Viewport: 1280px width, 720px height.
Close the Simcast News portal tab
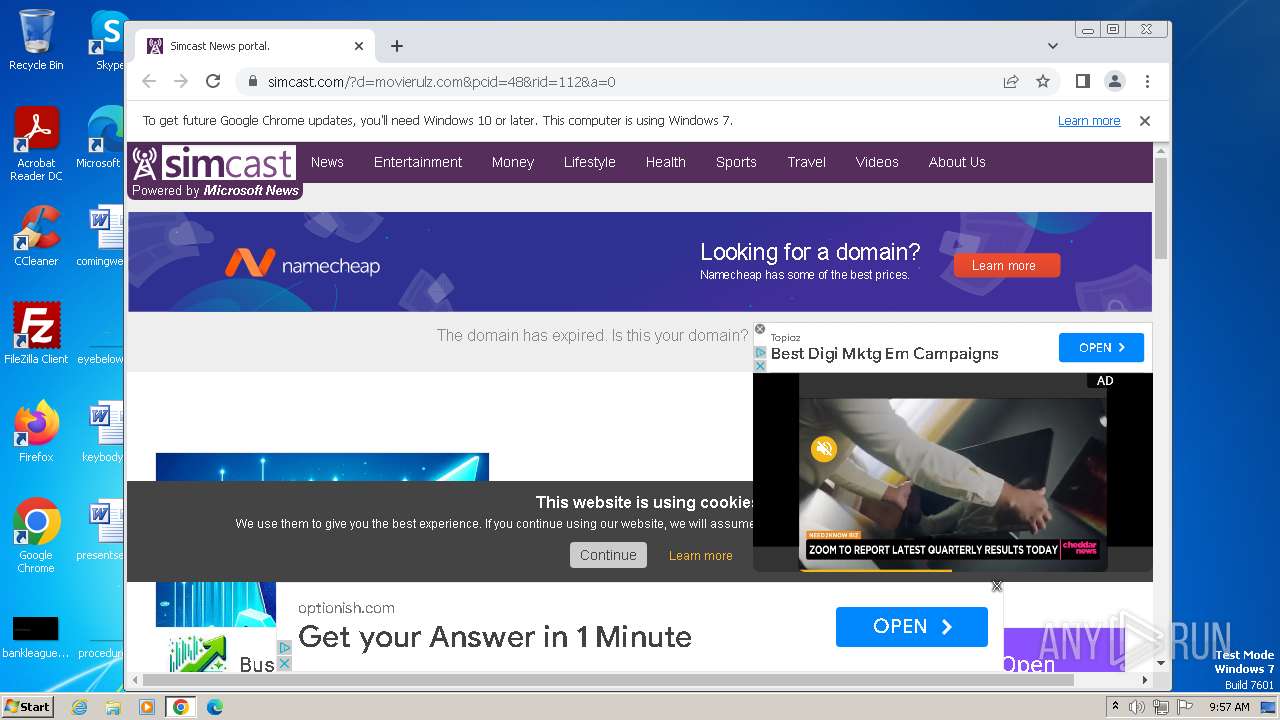(359, 46)
